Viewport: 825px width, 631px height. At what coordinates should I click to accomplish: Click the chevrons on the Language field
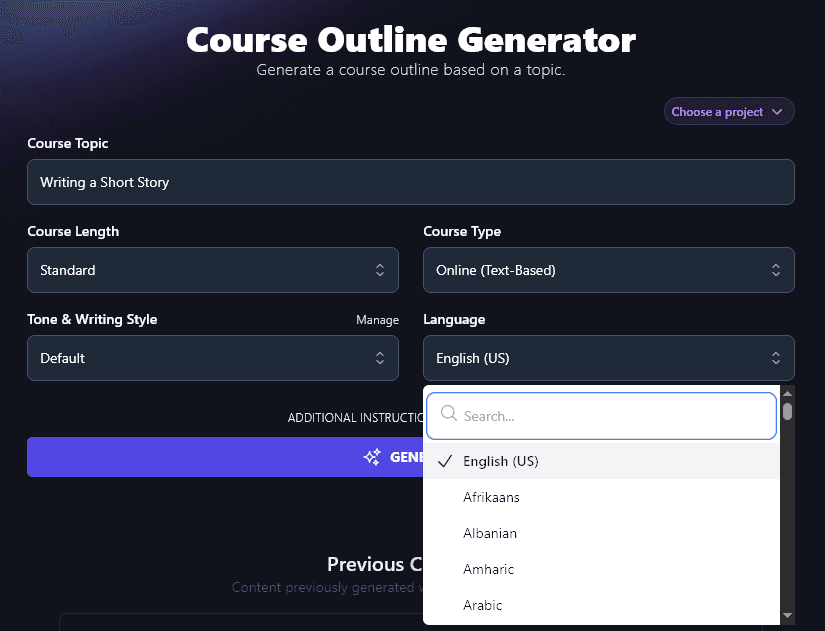tap(776, 358)
